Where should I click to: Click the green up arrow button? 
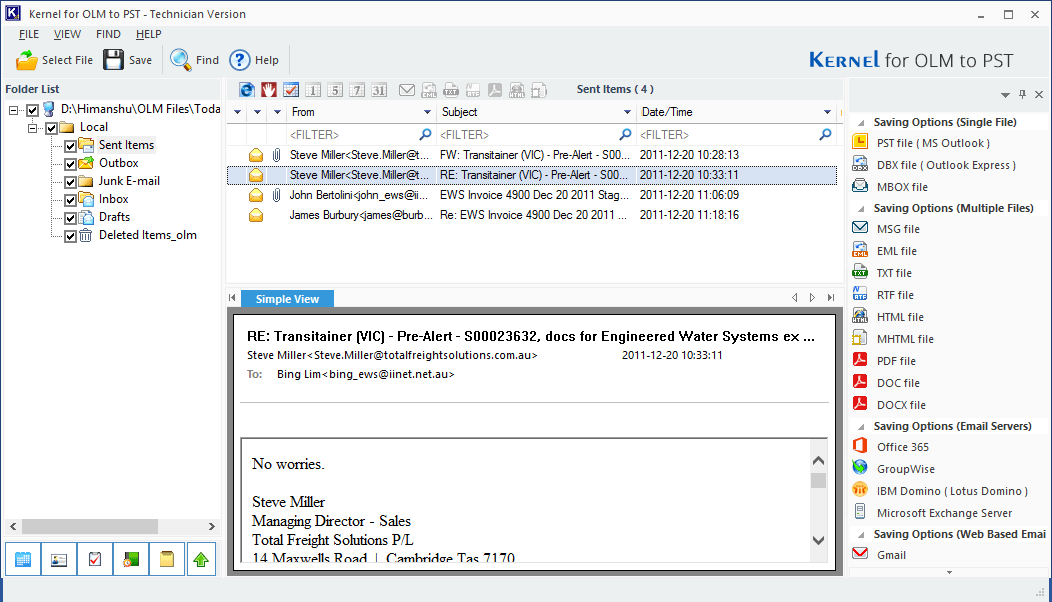201,559
